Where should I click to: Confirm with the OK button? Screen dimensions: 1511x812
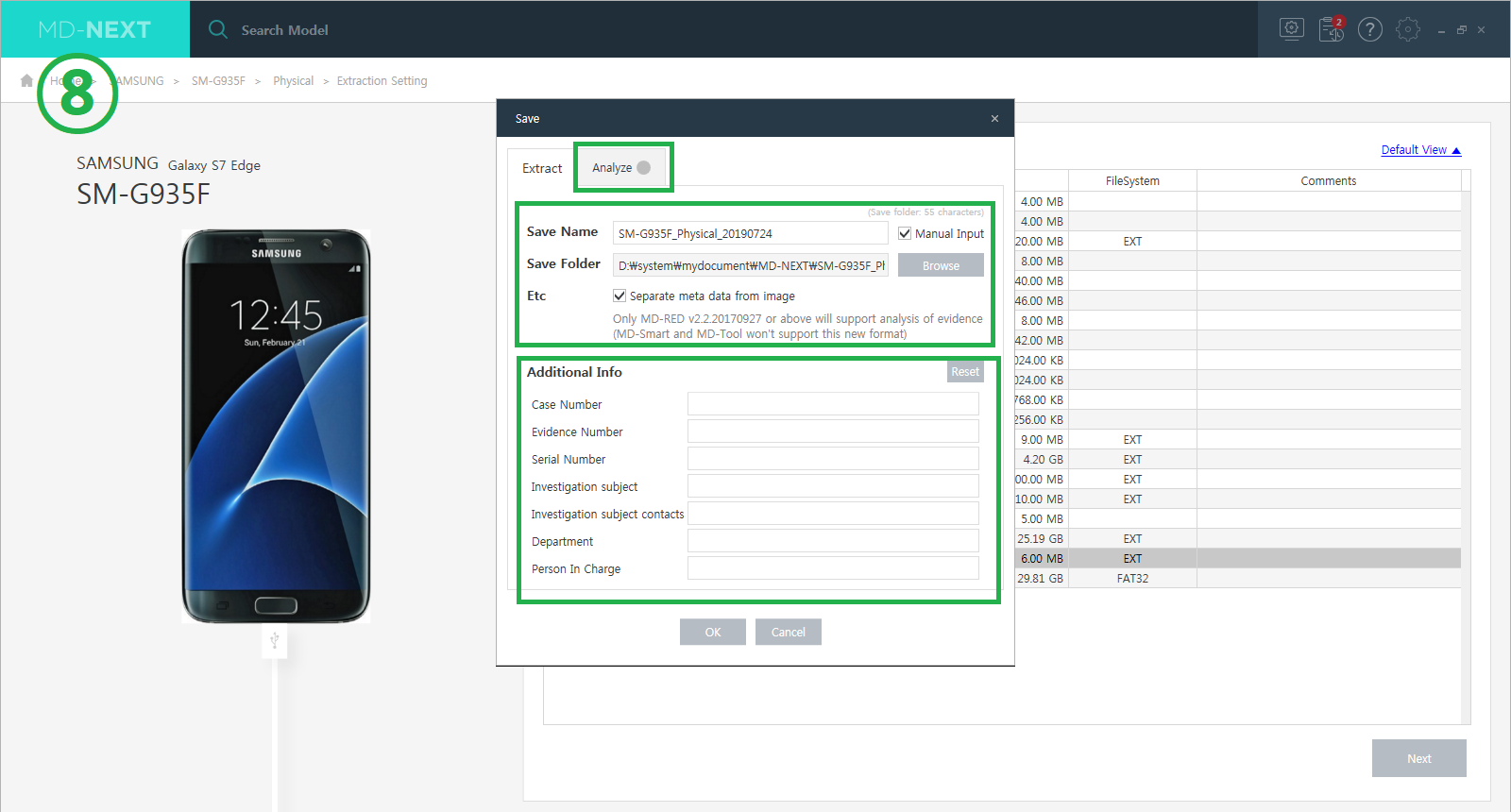coord(713,632)
